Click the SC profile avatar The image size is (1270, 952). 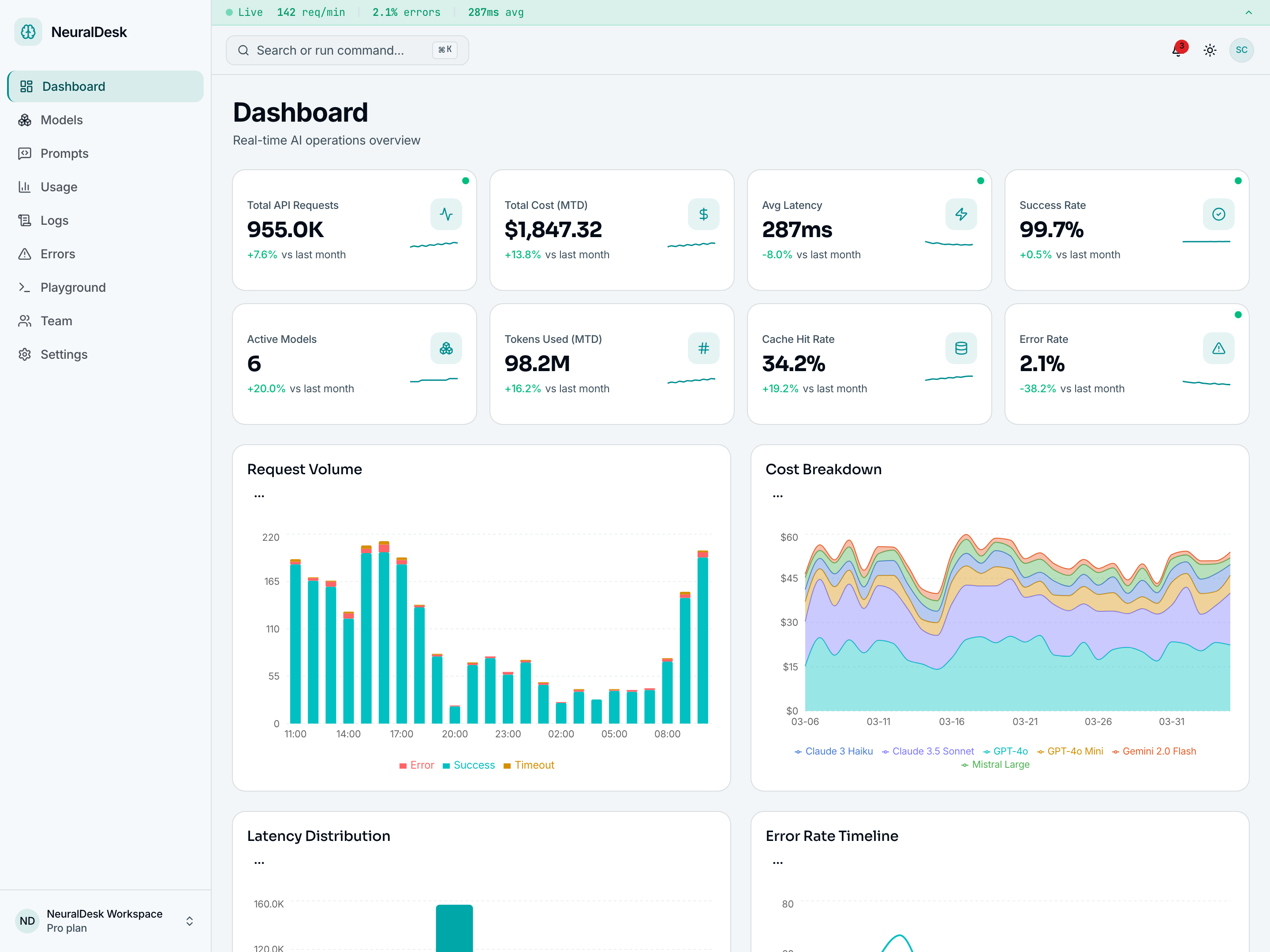[x=1241, y=51]
